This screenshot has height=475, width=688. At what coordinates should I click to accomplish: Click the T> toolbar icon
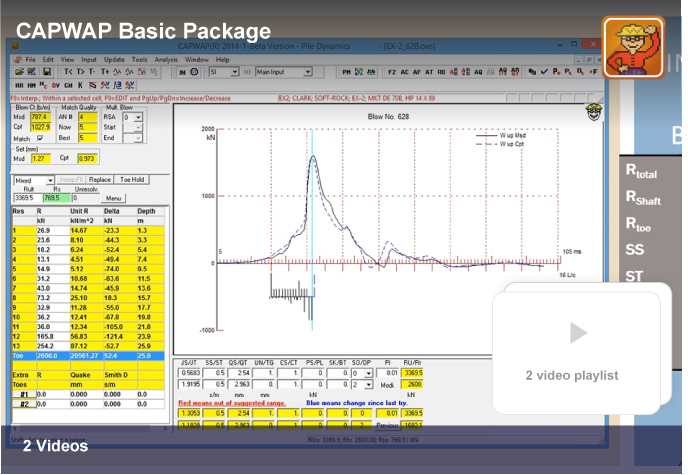[80, 71]
